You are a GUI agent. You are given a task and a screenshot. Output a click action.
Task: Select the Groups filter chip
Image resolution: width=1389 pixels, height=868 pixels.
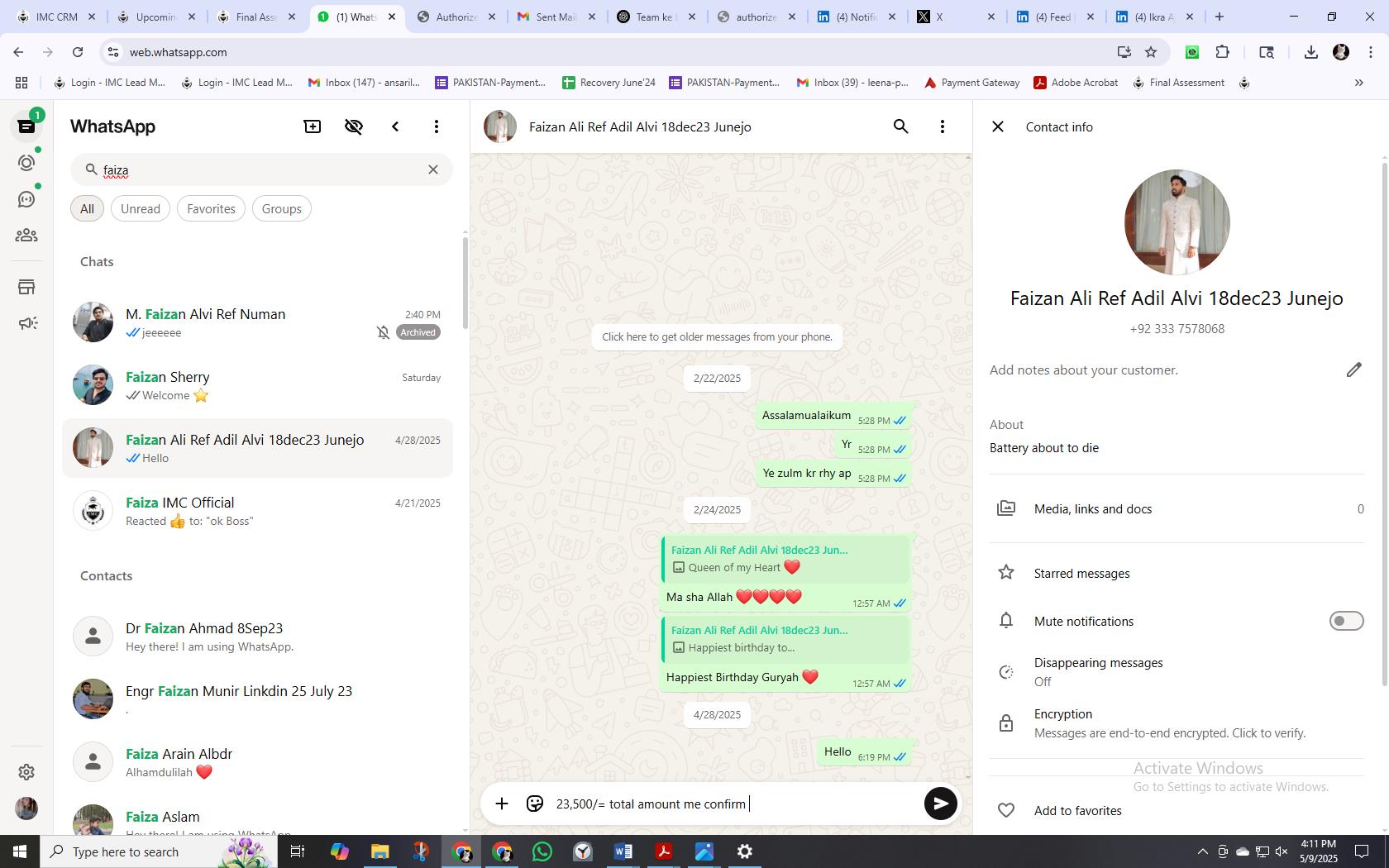point(281,208)
